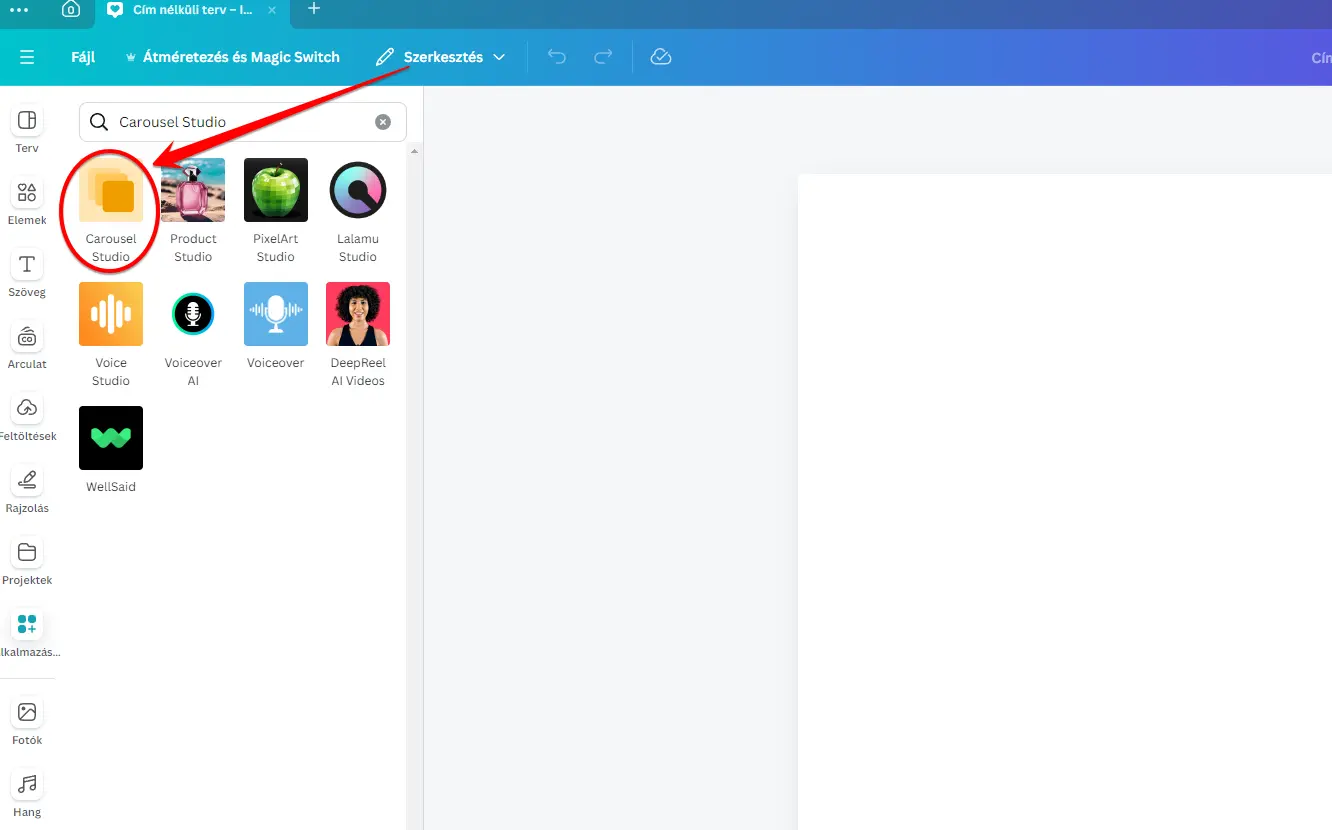Viewport: 1332px width, 830px height.
Task: Click the three-dots window menu
Action: (19, 10)
